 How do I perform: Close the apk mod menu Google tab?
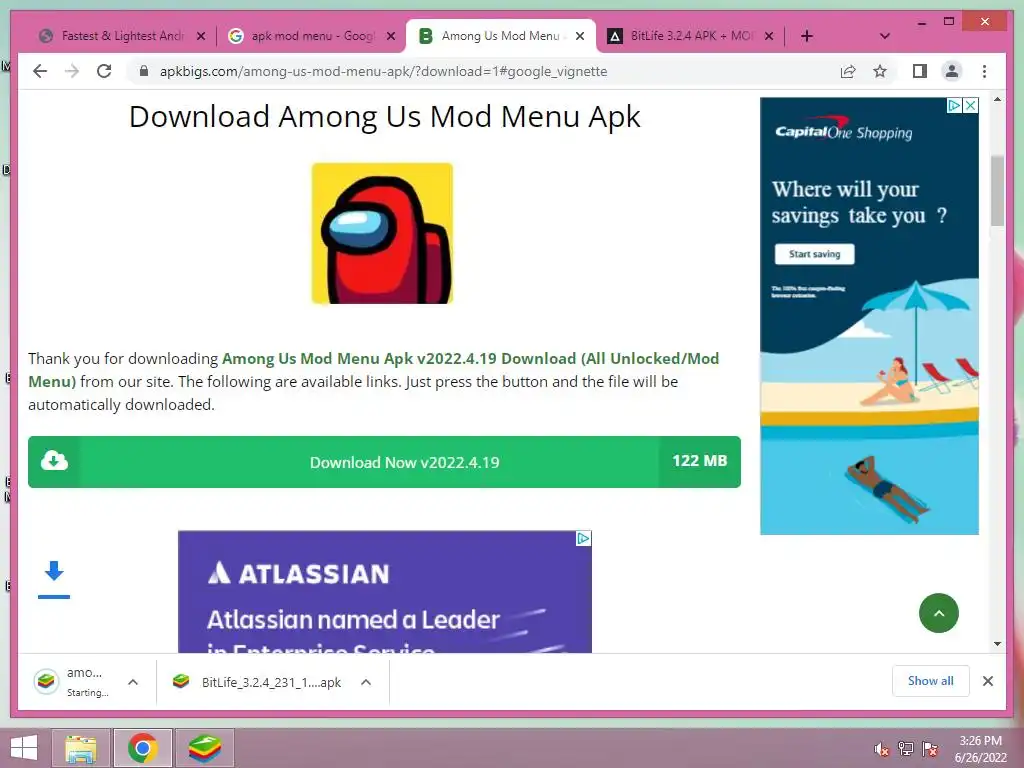[x=391, y=36]
